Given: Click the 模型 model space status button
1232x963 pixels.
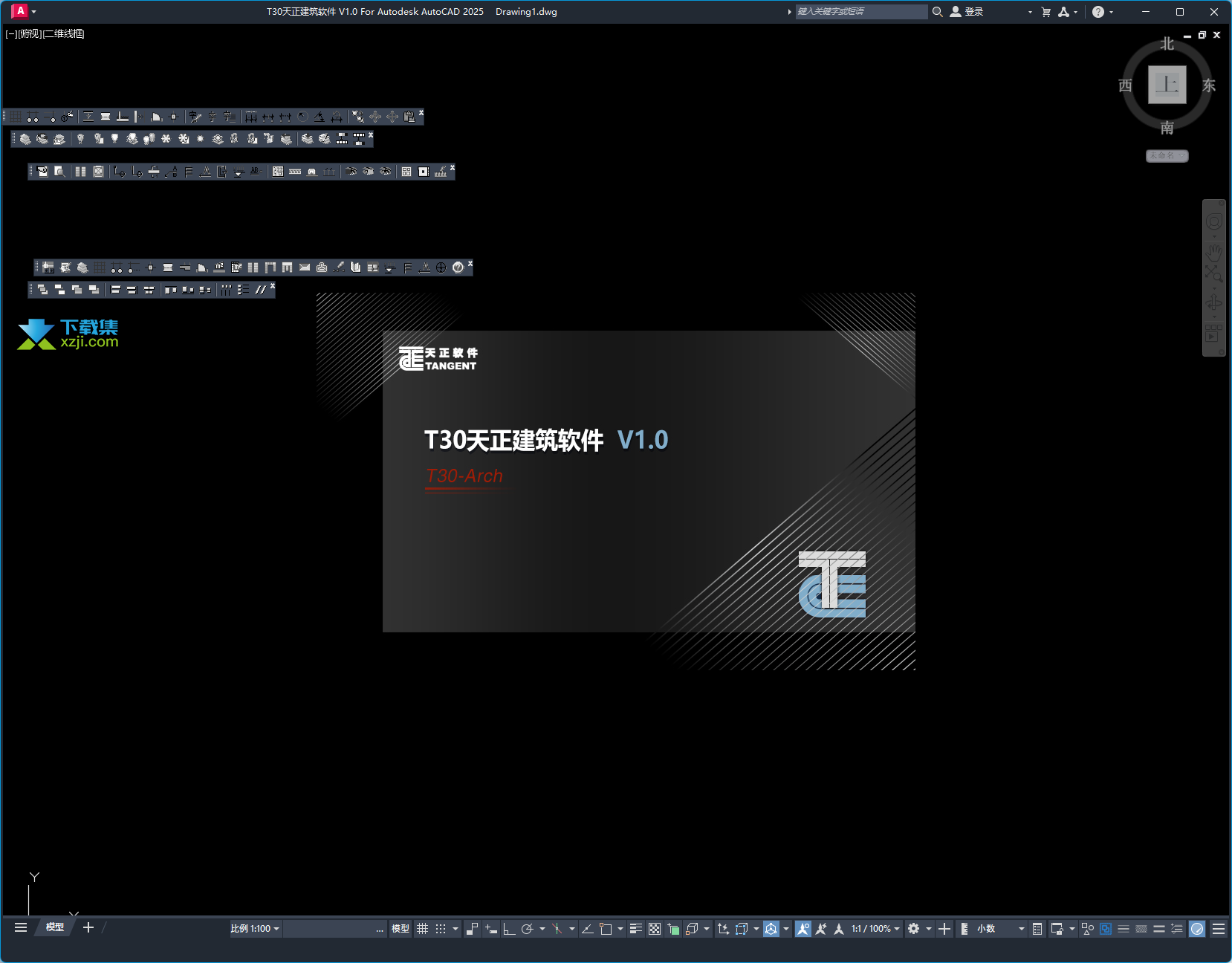Looking at the screenshot, I should pos(401,929).
